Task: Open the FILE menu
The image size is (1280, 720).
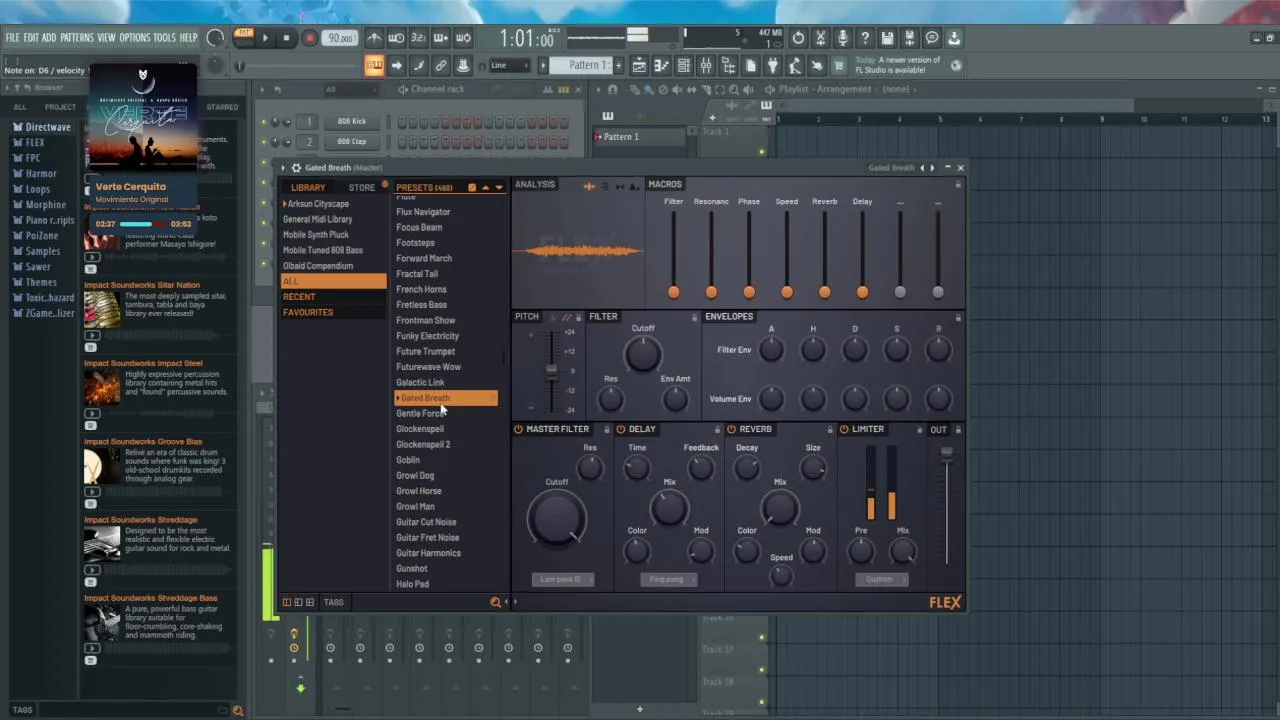Action: (13, 38)
